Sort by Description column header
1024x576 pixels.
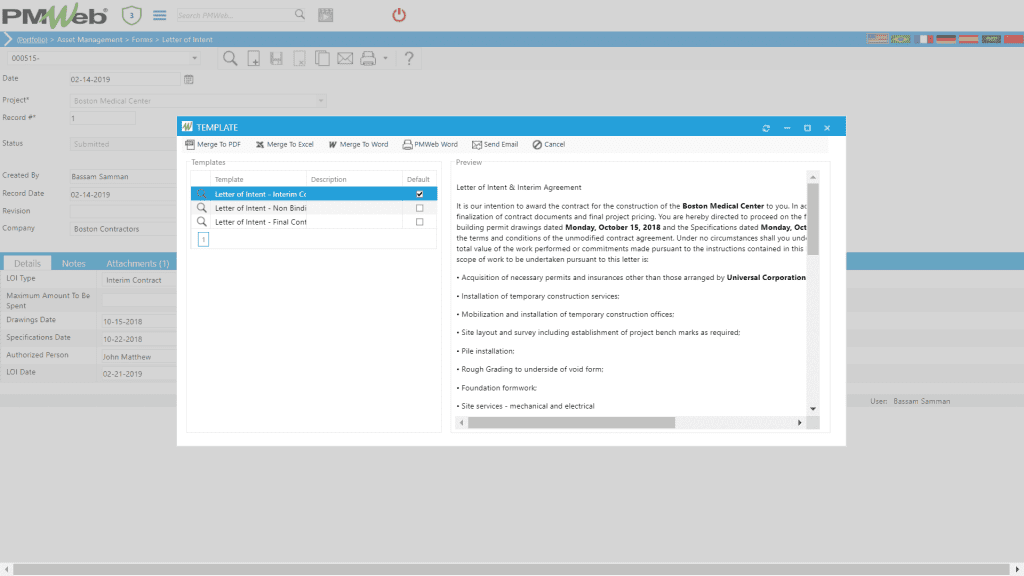pos(328,180)
